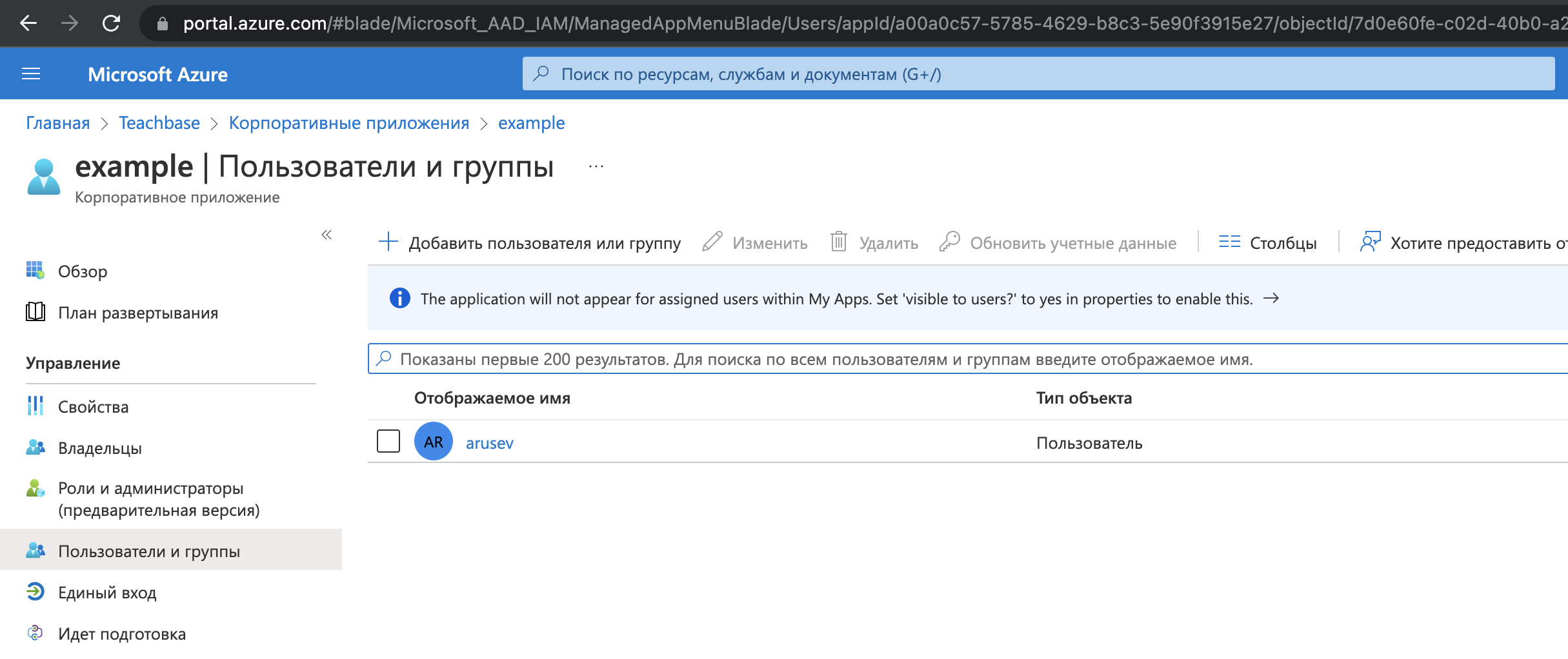Viewport: 1568px width, 659px height.
Task: Click the blue info circle icon
Action: [x=400, y=298]
